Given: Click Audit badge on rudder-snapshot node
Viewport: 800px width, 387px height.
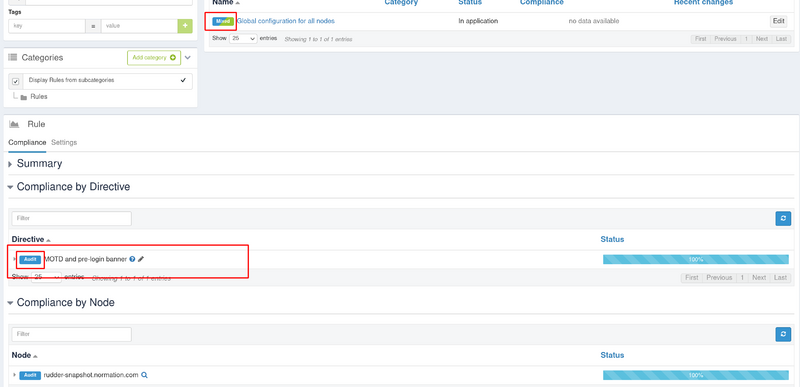Looking at the screenshot, I should 30,375.
